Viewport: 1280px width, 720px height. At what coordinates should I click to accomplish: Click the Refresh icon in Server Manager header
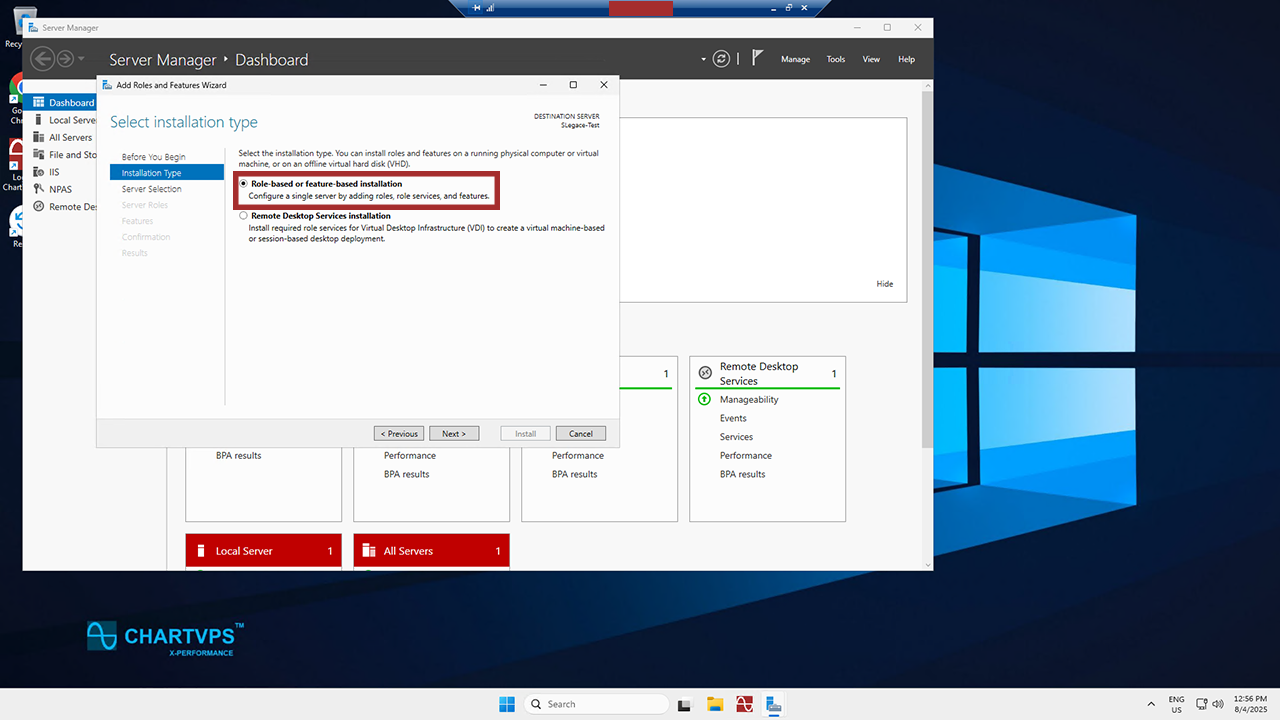[721, 59]
